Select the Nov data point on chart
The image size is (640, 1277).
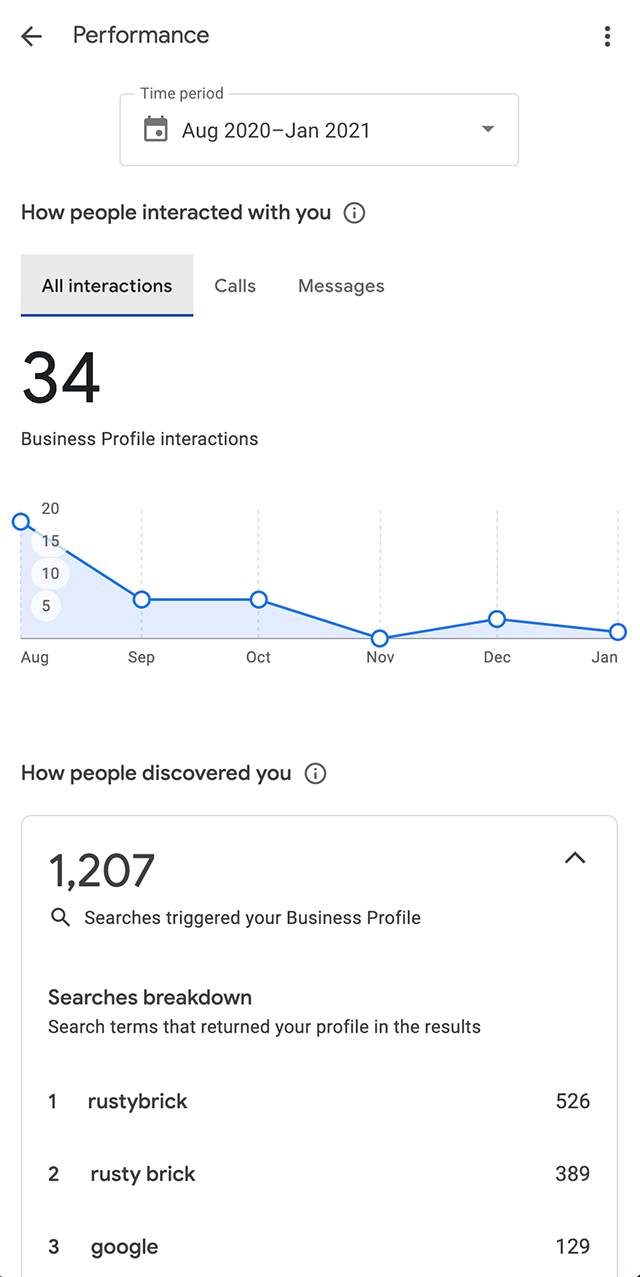pyautogui.click(x=379, y=638)
